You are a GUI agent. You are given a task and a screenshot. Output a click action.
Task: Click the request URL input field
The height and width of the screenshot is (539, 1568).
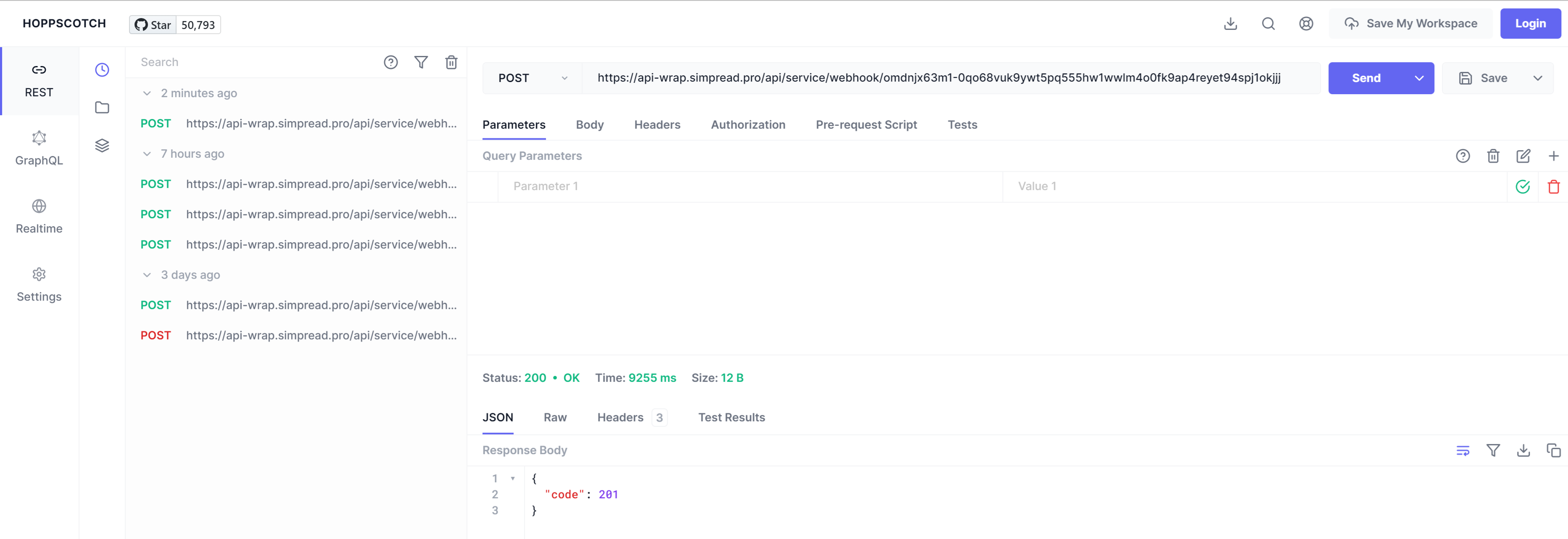951,78
